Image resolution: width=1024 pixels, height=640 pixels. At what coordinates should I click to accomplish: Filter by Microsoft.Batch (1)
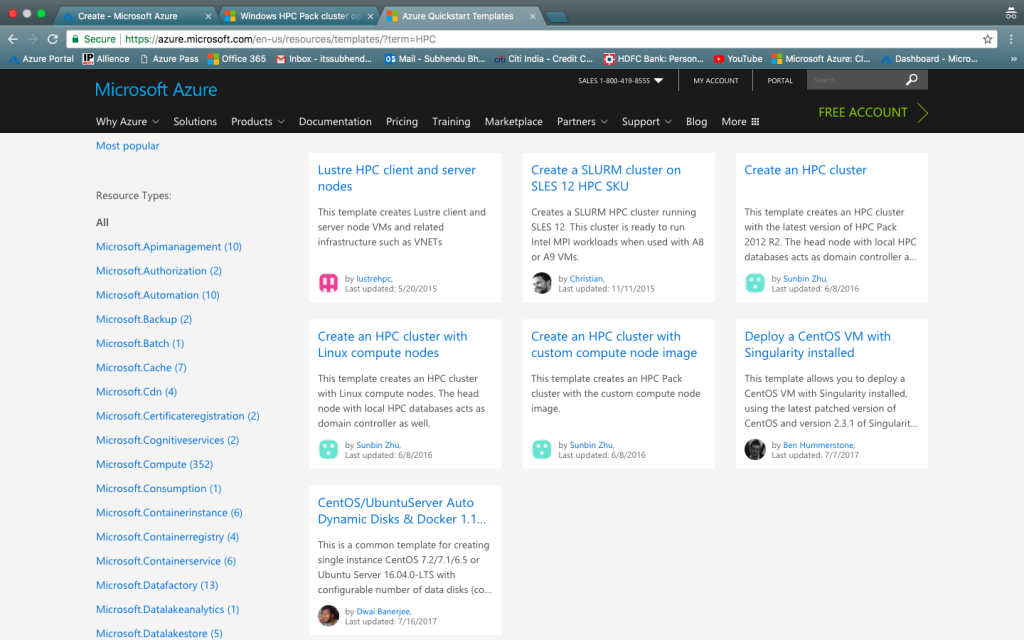point(140,344)
